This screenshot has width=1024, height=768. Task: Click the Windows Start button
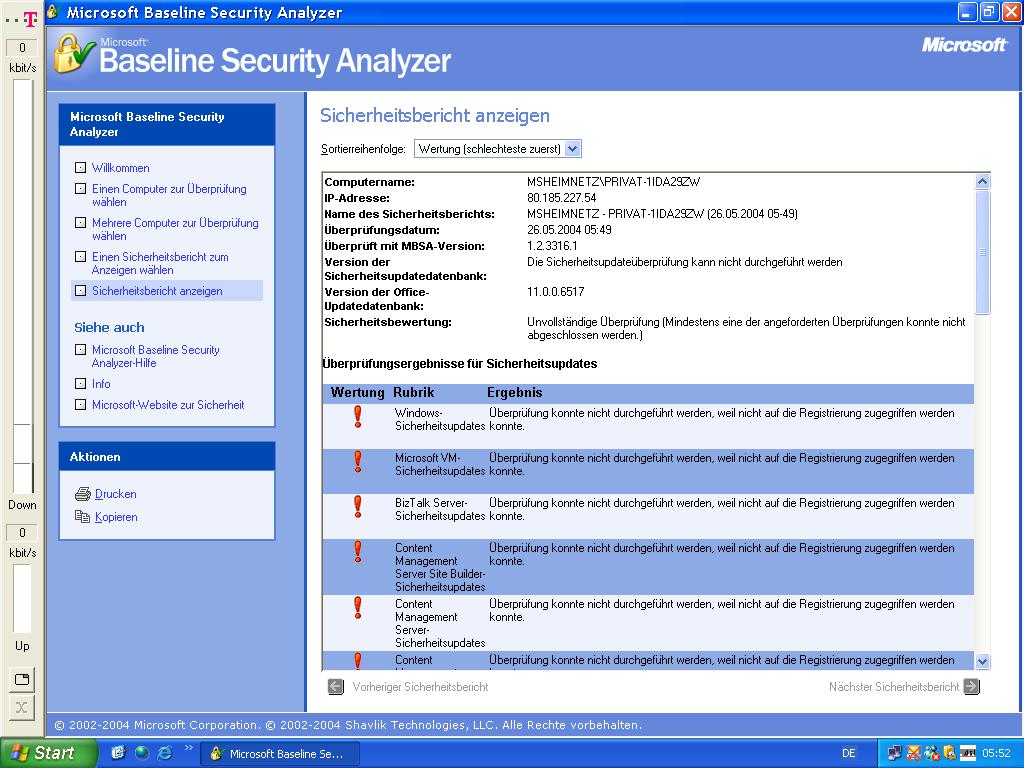[48, 753]
